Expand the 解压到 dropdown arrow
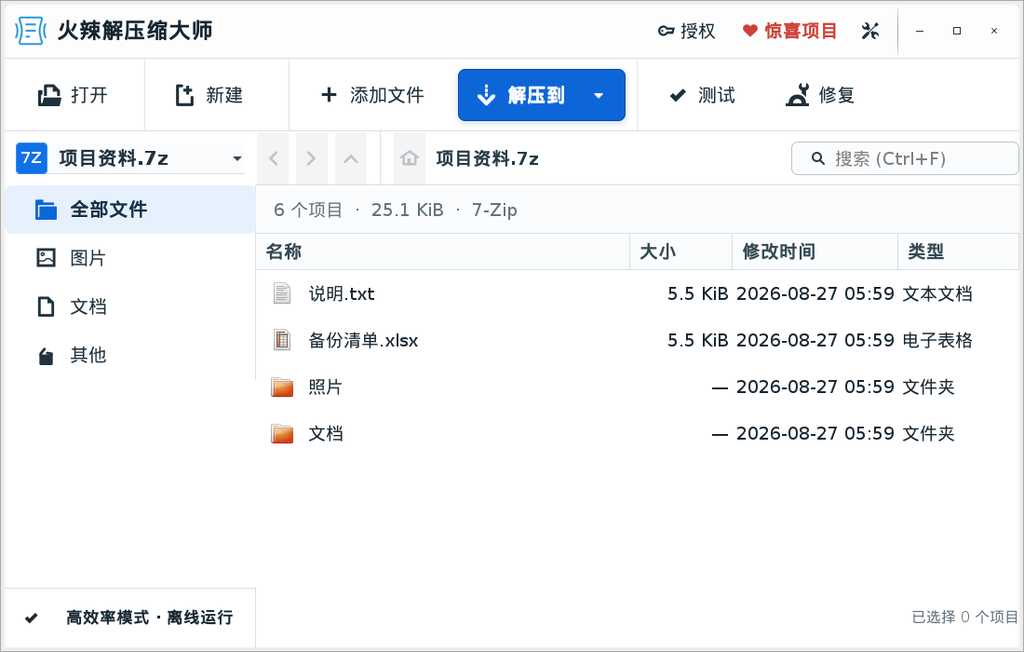1024x652 pixels. (598, 95)
